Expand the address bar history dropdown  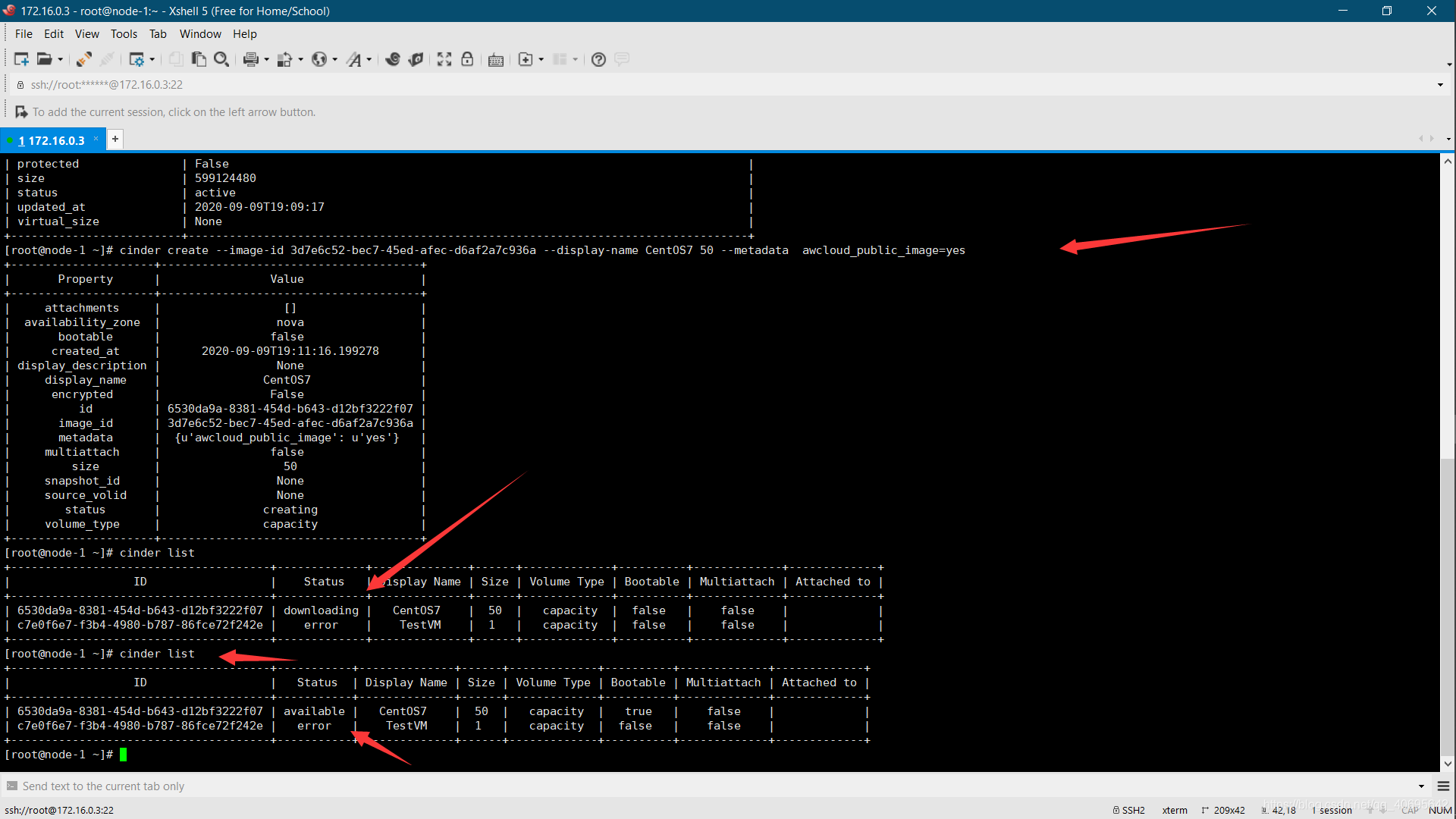pos(1440,84)
